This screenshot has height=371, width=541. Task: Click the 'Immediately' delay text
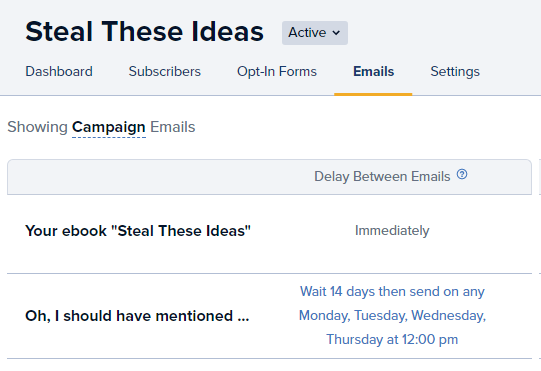pos(392,231)
